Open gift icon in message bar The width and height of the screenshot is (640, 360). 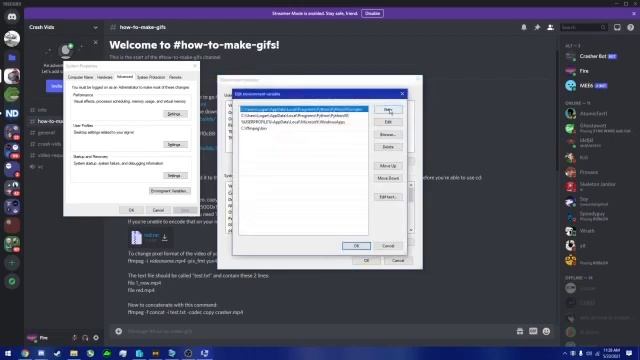520,331
